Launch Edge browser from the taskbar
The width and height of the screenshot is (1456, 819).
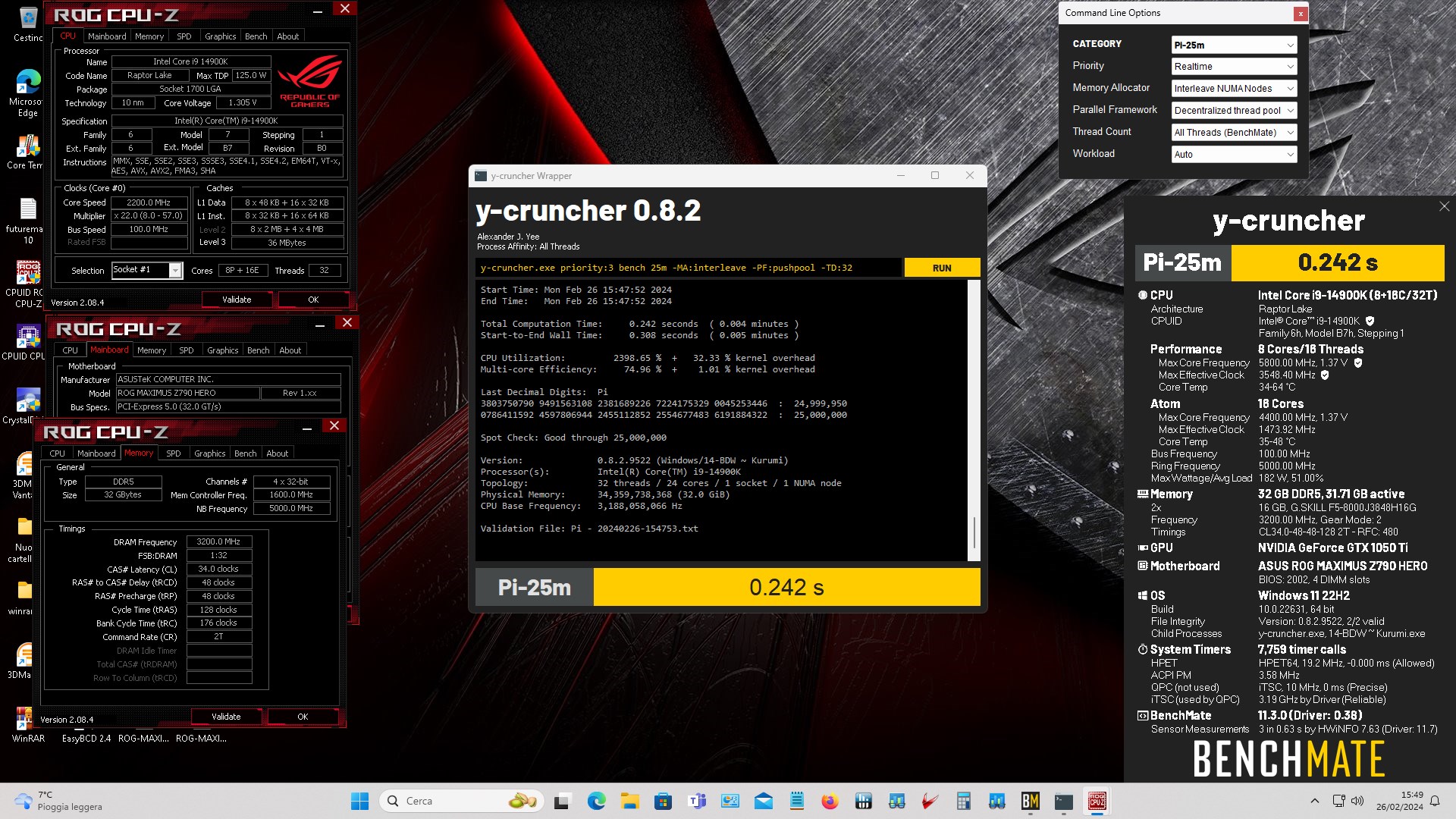coord(596,801)
